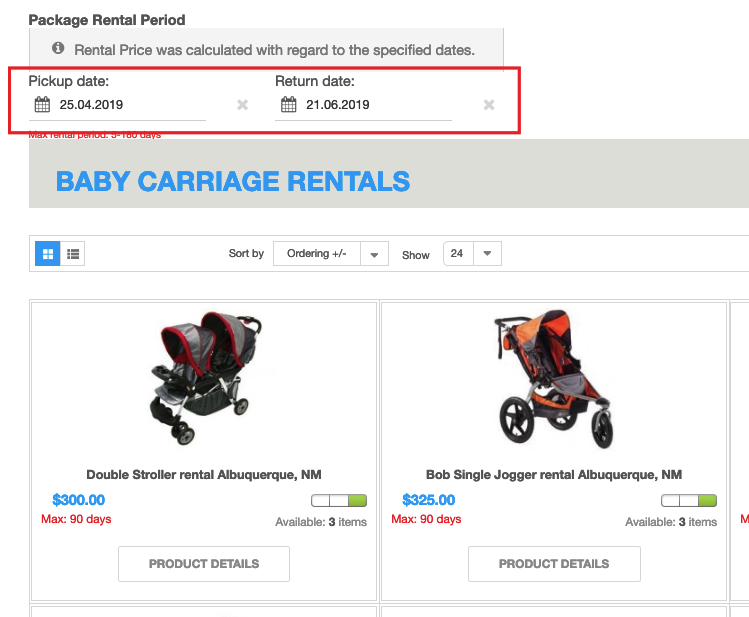749x617 pixels.
Task: Click the info icon beside rental price notice
Action: coord(58,48)
